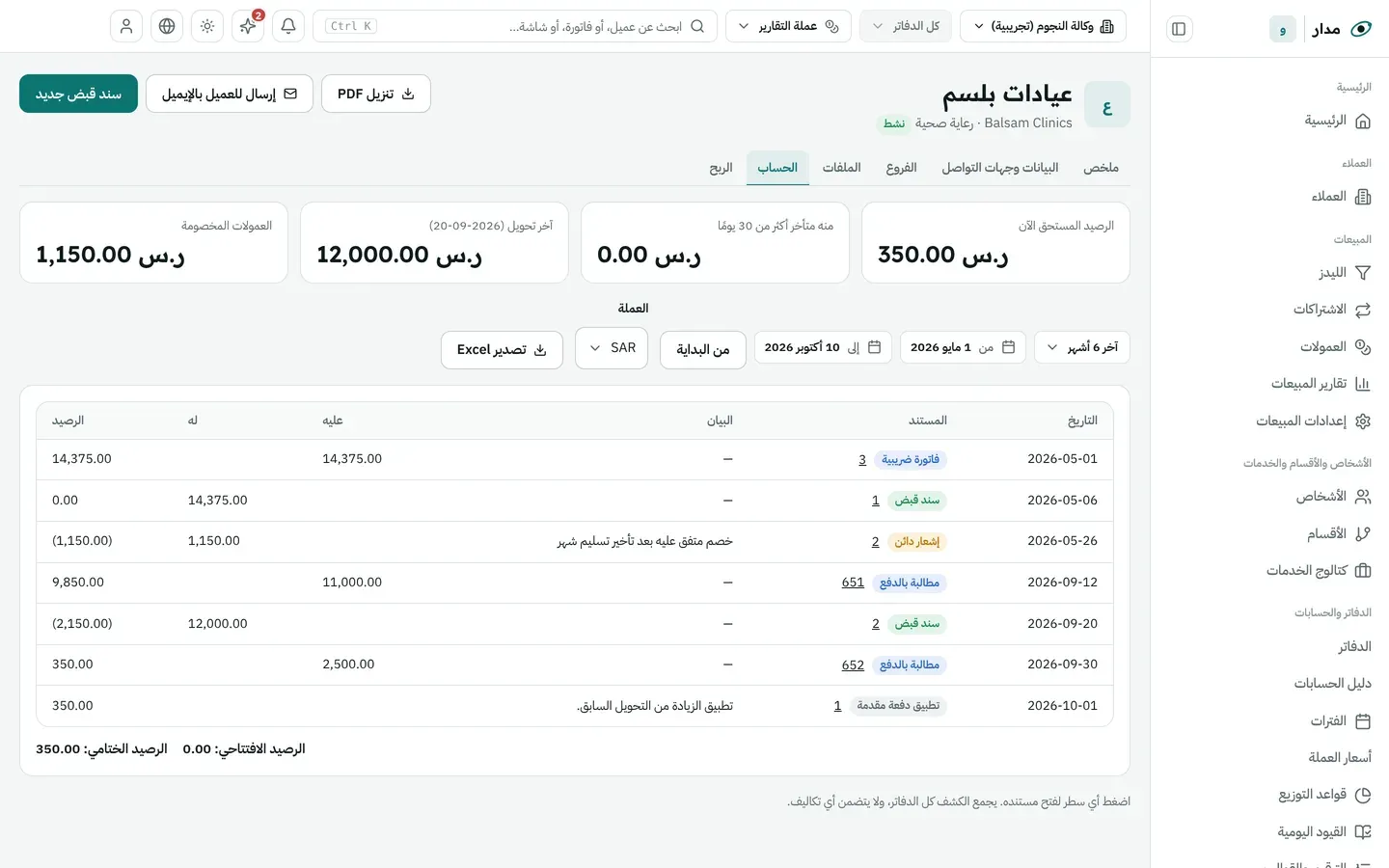
Task: Open الرئيسية home in sidebar
Action: (x=1337, y=121)
